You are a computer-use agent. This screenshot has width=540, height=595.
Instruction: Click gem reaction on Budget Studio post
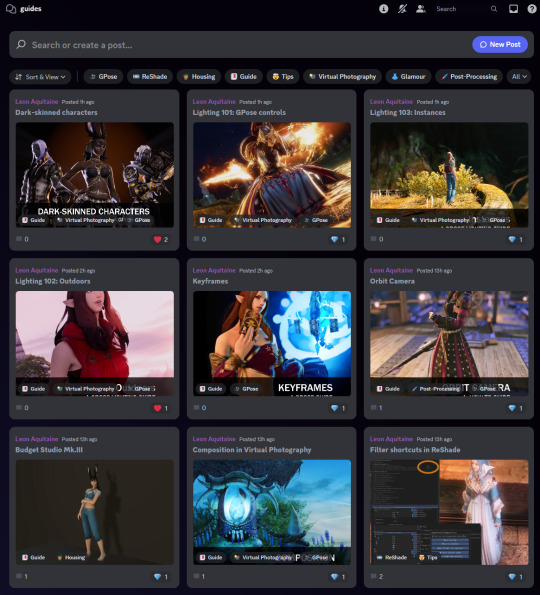pos(161,577)
